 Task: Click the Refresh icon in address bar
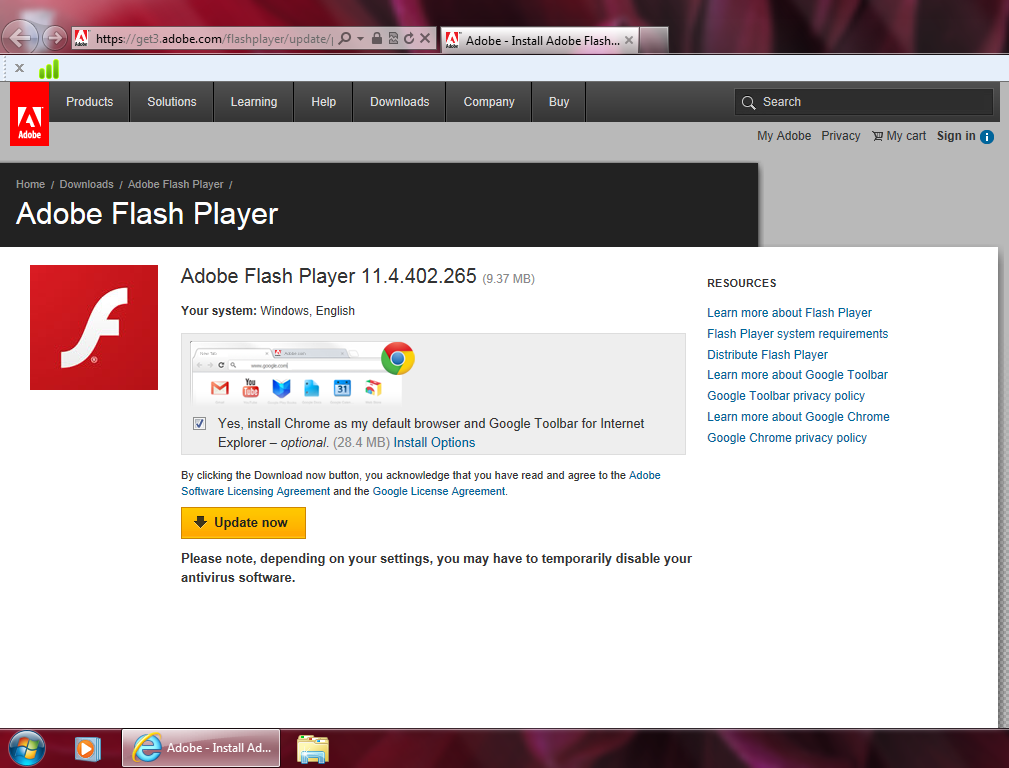[x=409, y=39]
